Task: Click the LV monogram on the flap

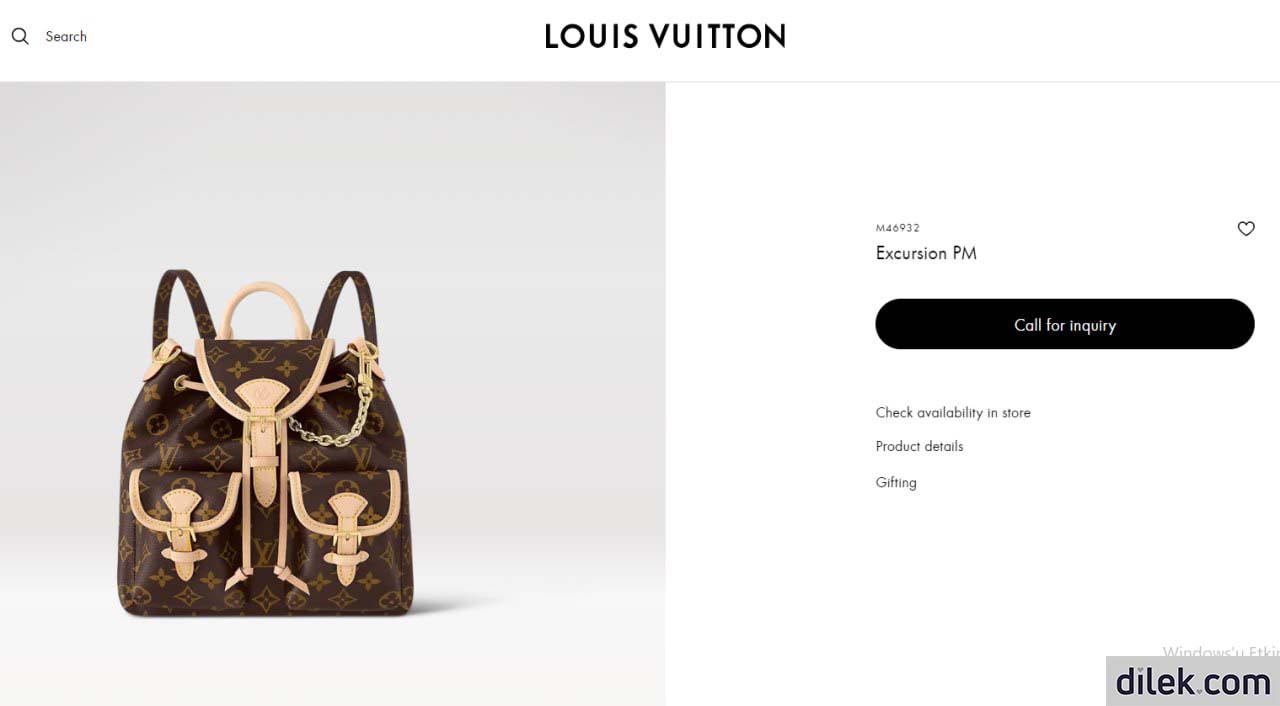Action: point(262,354)
